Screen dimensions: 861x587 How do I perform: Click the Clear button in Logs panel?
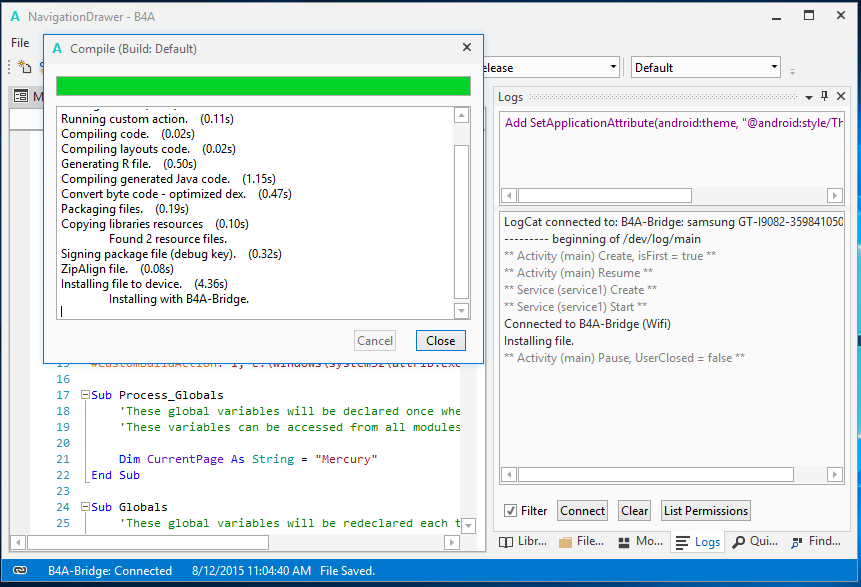pyautogui.click(x=634, y=511)
